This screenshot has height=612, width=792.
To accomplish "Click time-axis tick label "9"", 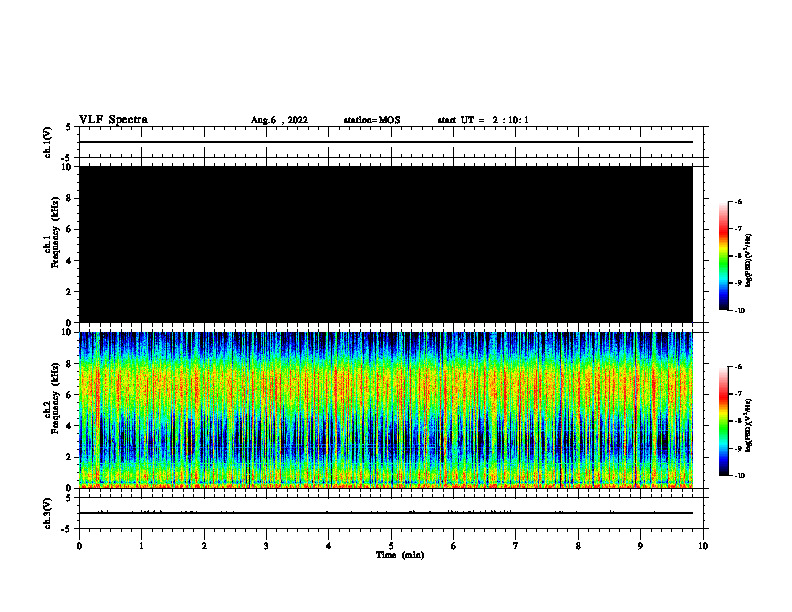I will point(640,546).
